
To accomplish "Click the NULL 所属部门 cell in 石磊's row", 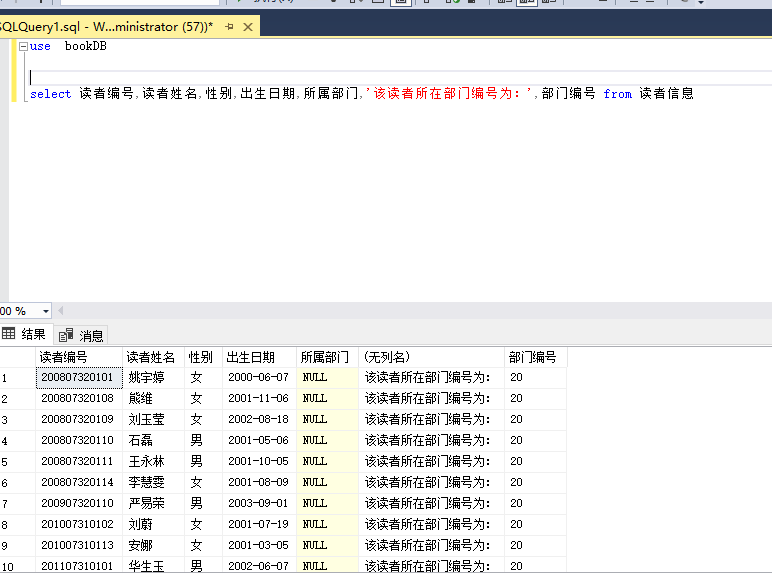I will pos(327,441).
